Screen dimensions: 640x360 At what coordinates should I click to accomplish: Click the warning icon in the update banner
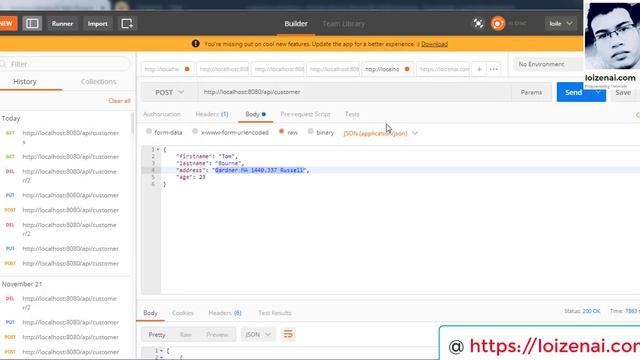pos(196,44)
